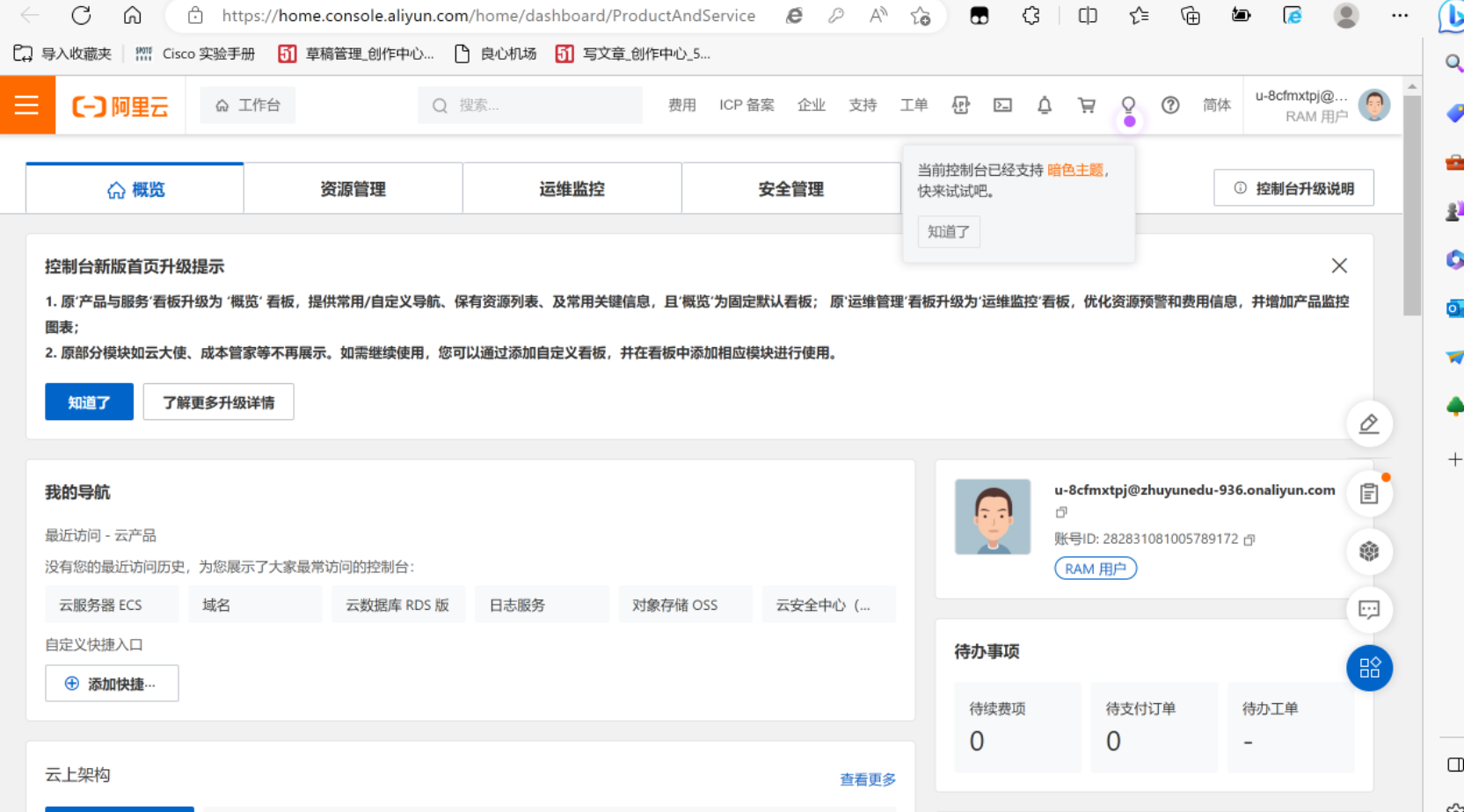Open the 企业 menu

811,105
